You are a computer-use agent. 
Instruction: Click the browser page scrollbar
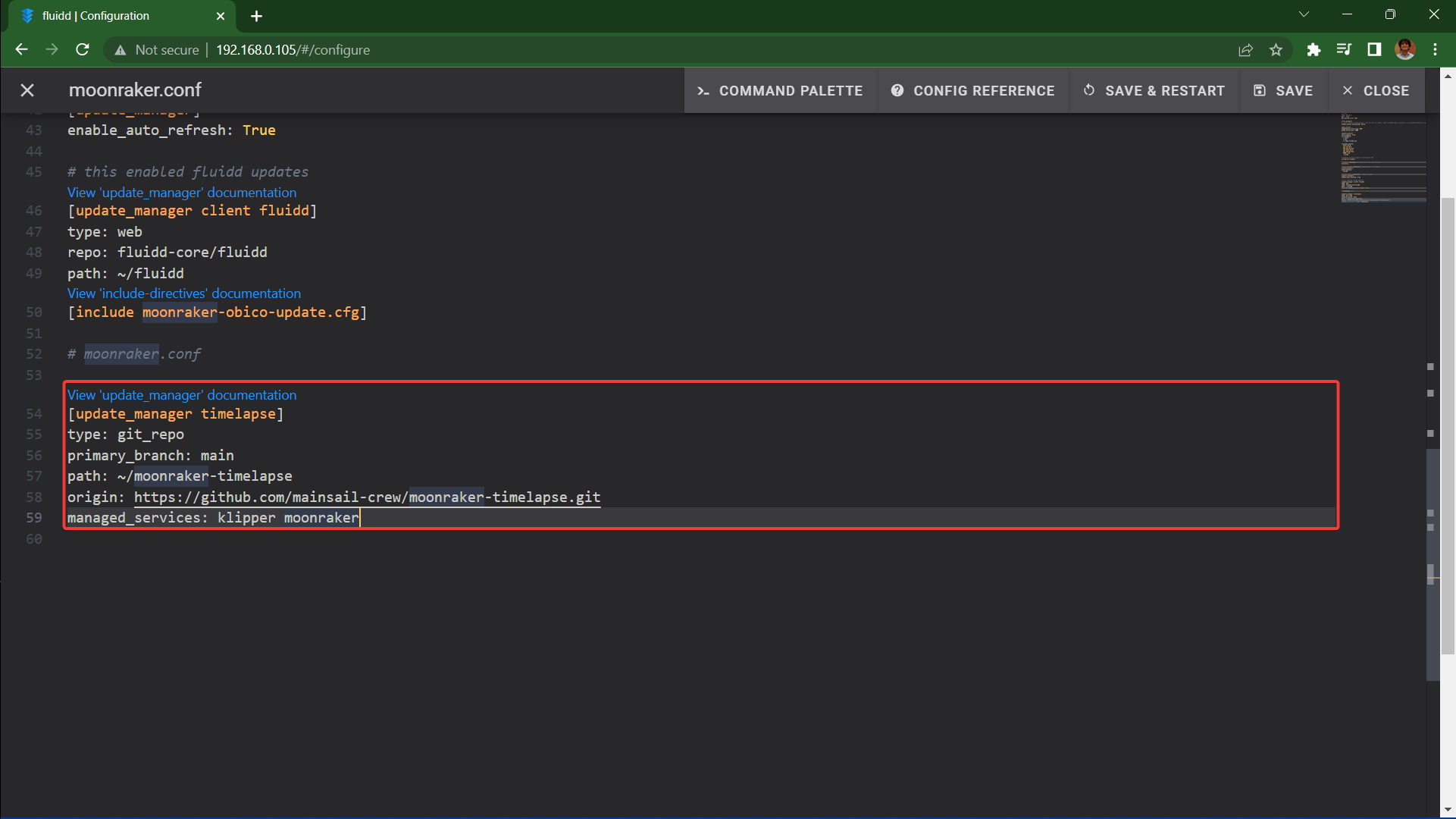(x=1448, y=425)
